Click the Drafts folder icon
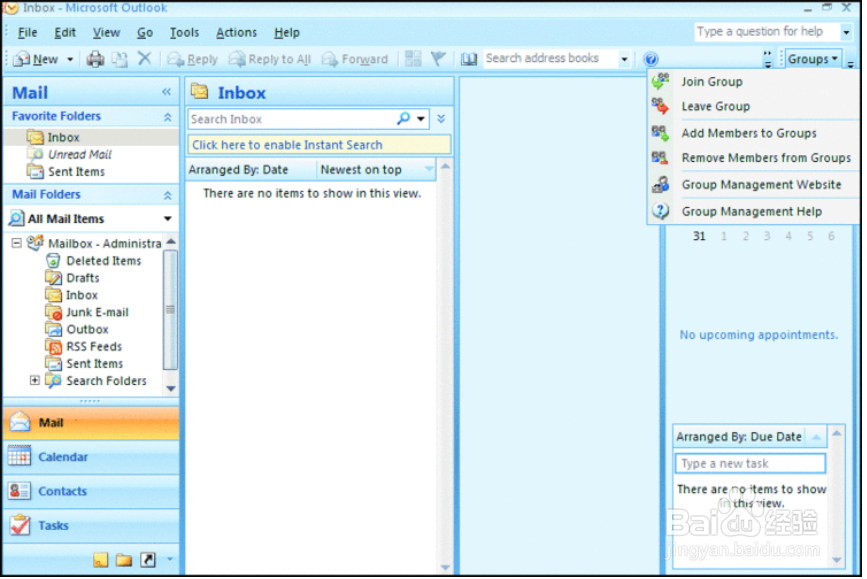Screen dimensions: 867x579 (x=54, y=278)
